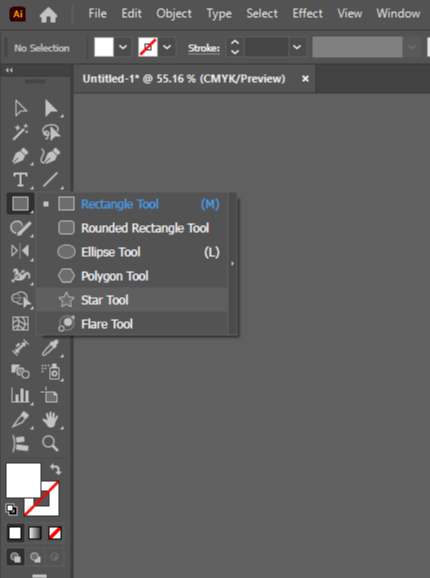Go to the Home screen icon

(x=48, y=15)
